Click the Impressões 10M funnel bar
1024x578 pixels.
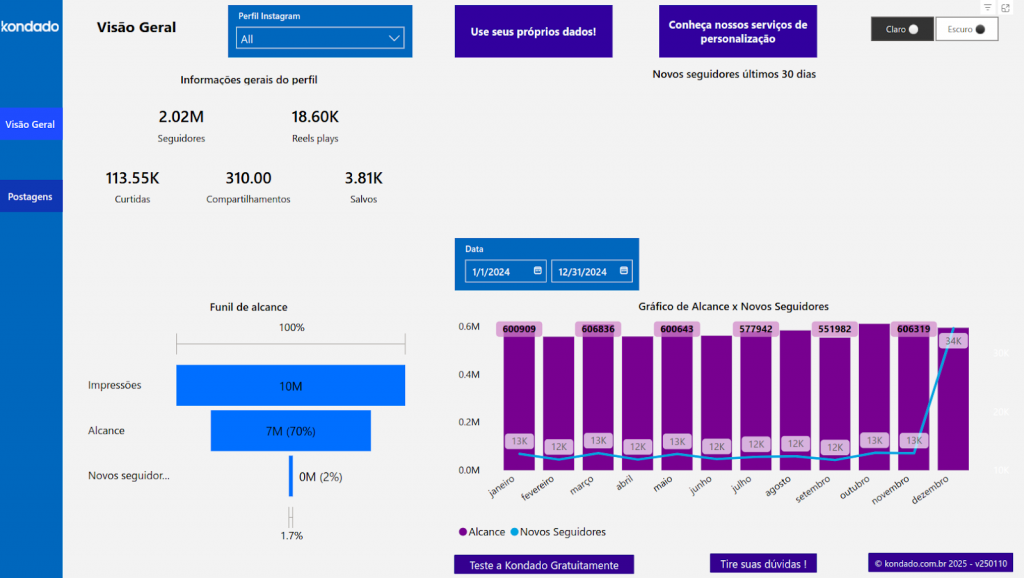click(x=290, y=385)
